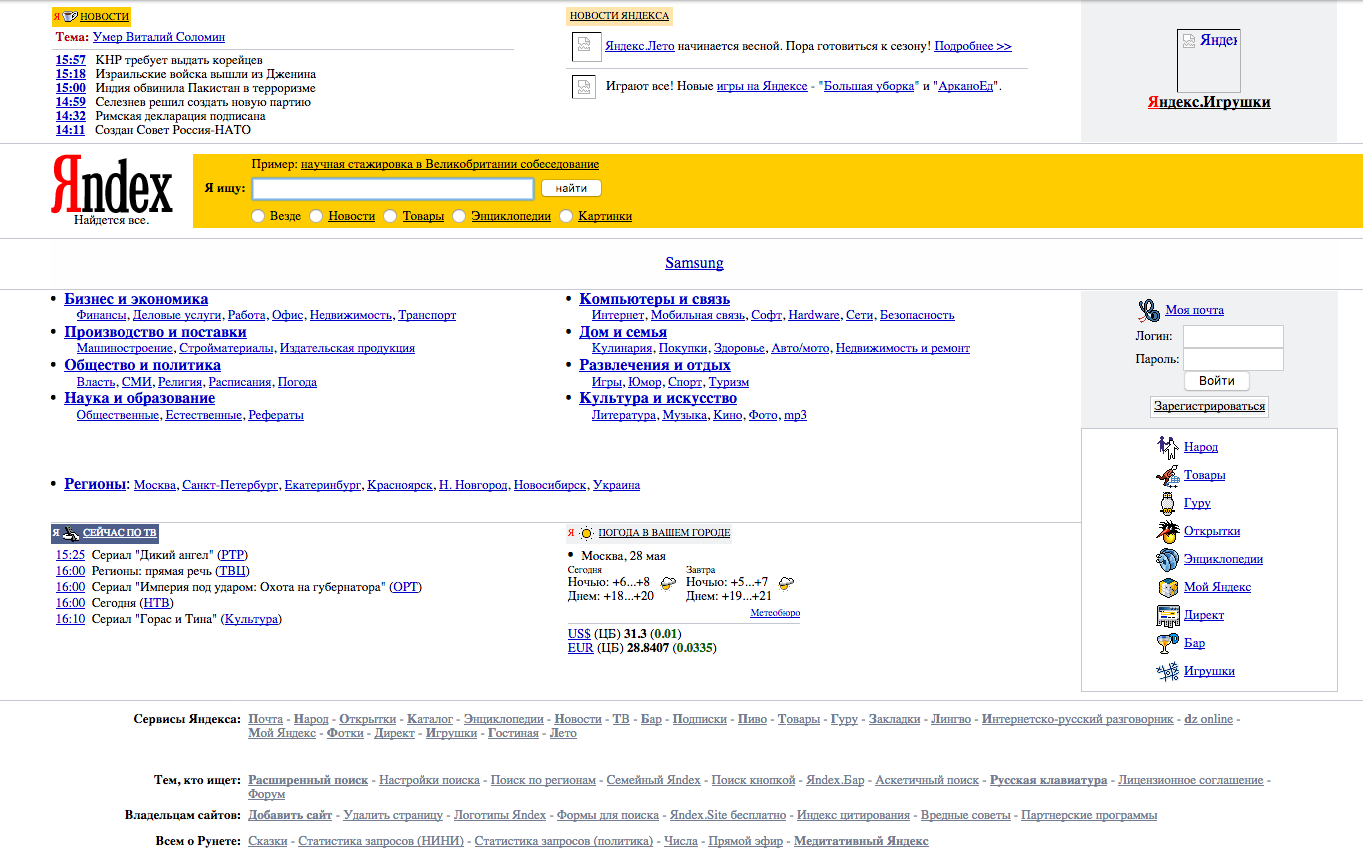Image resolution: width=1363 pixels, height=851 pixels.
Task: Click the Мой Яндекс cube icon
Action: click(x=1167, y=587)
